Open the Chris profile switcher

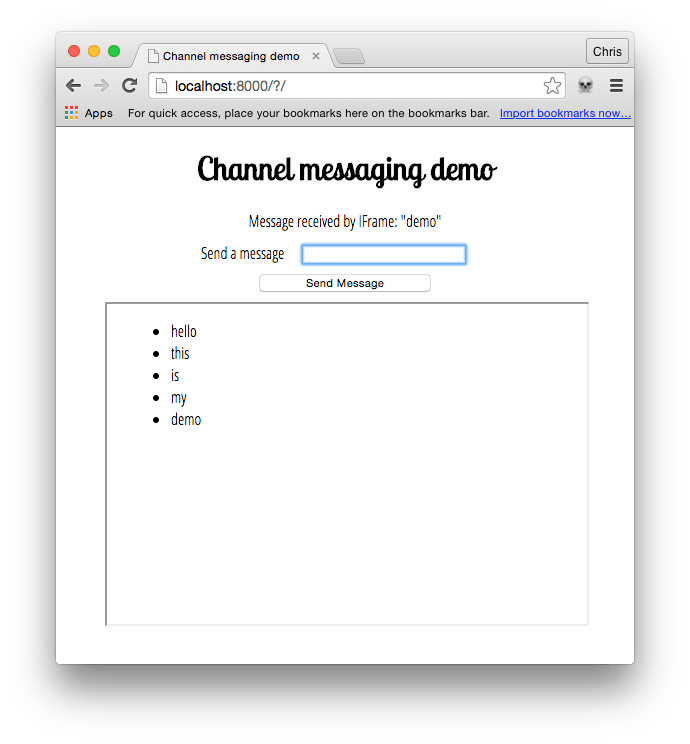607,52
